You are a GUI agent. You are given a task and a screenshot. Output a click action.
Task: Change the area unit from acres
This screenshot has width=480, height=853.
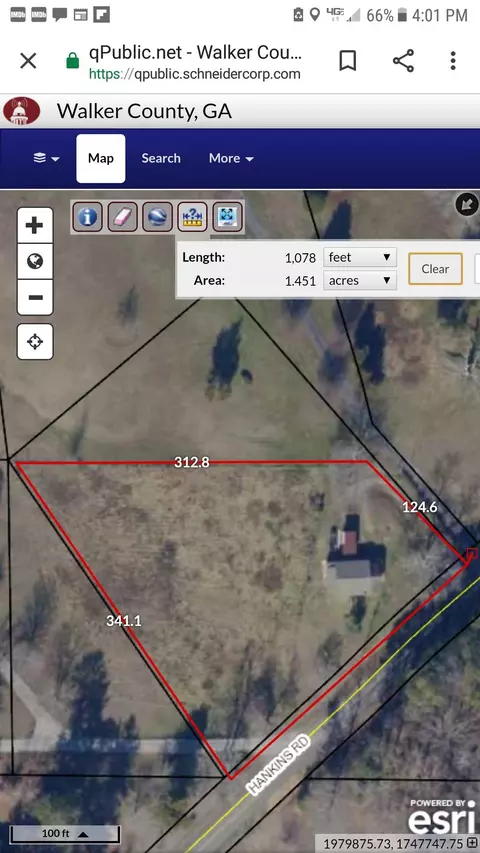(360, 281)
